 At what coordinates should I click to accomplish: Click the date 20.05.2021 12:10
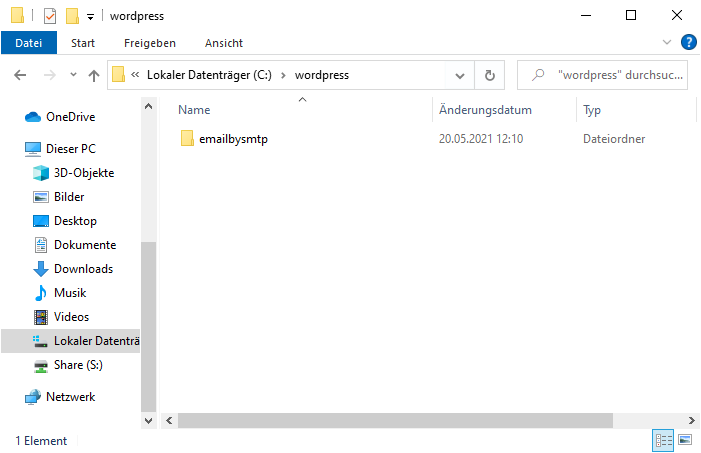(481, 139)
